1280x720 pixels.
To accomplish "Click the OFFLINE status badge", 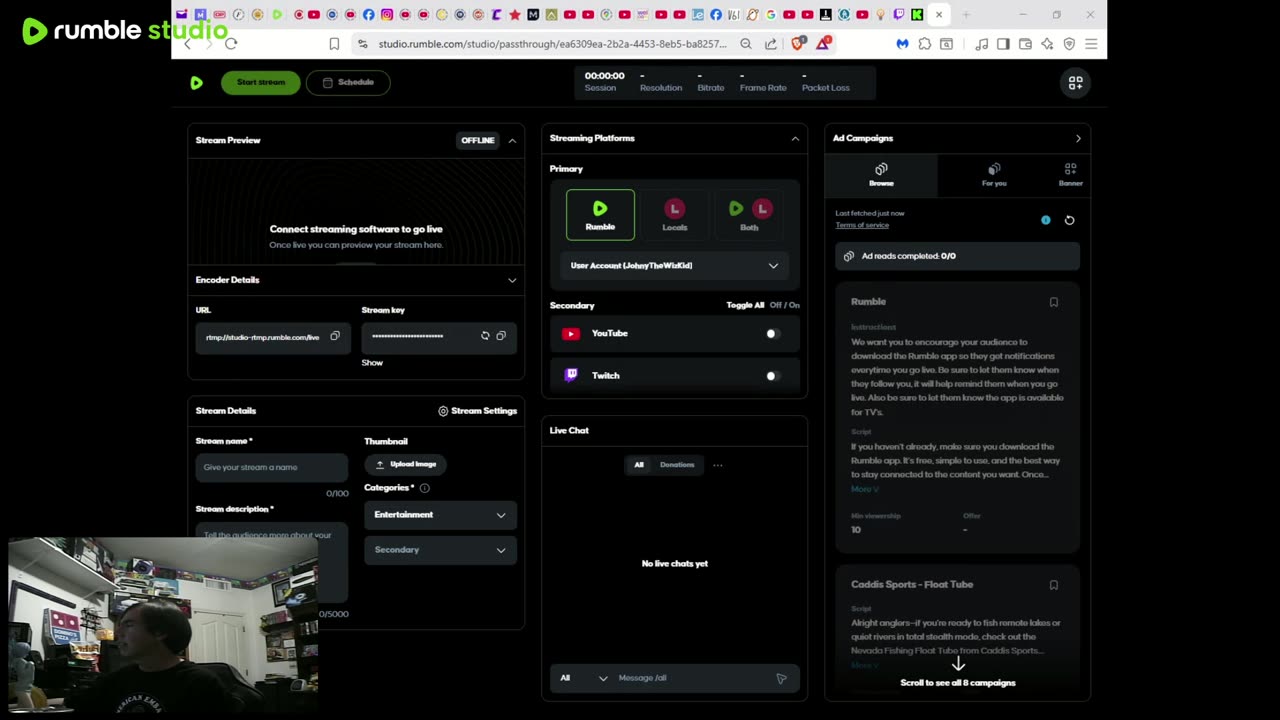I will click(x=478, y=141).
